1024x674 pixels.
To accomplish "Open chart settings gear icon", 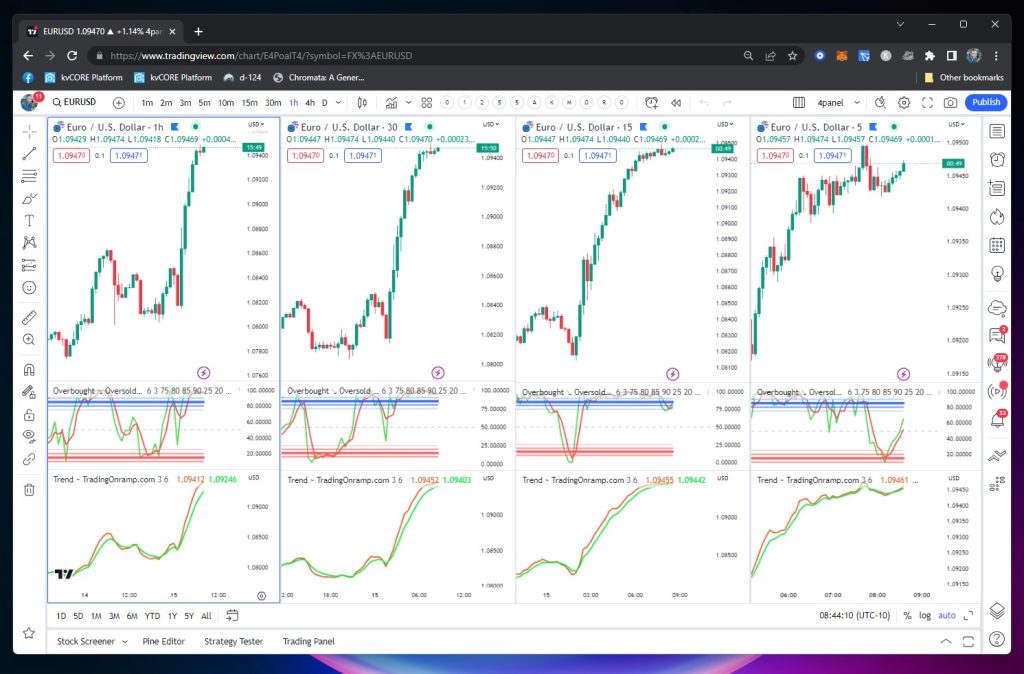I will coord(904,102).
